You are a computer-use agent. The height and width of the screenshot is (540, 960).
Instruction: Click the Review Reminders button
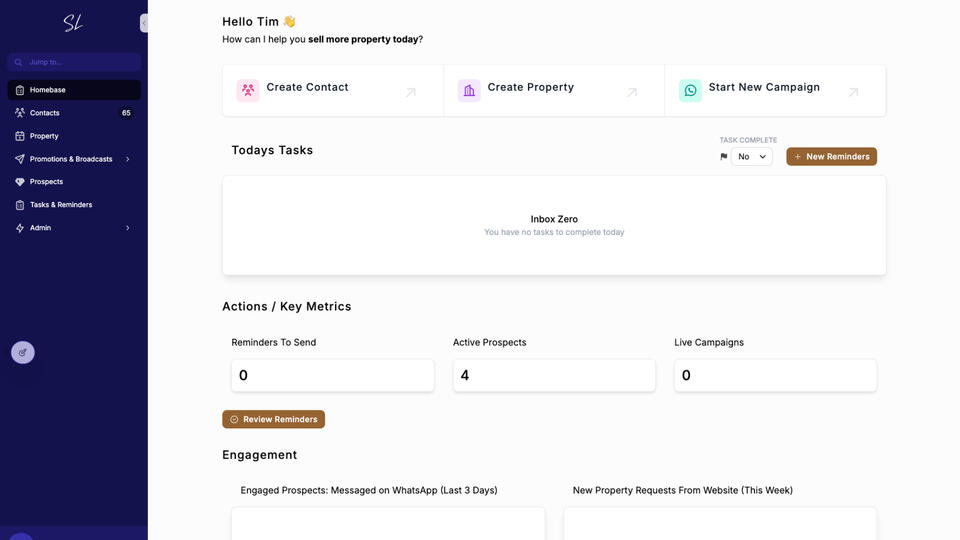(x=273, y=419)
